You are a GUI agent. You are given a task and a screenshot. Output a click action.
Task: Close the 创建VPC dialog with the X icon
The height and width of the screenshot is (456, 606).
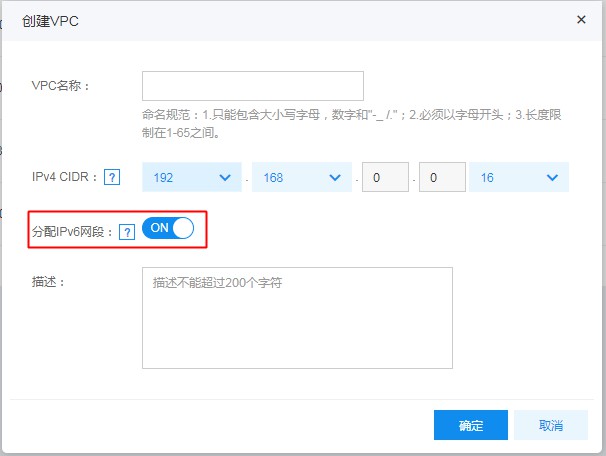point(581,19)
